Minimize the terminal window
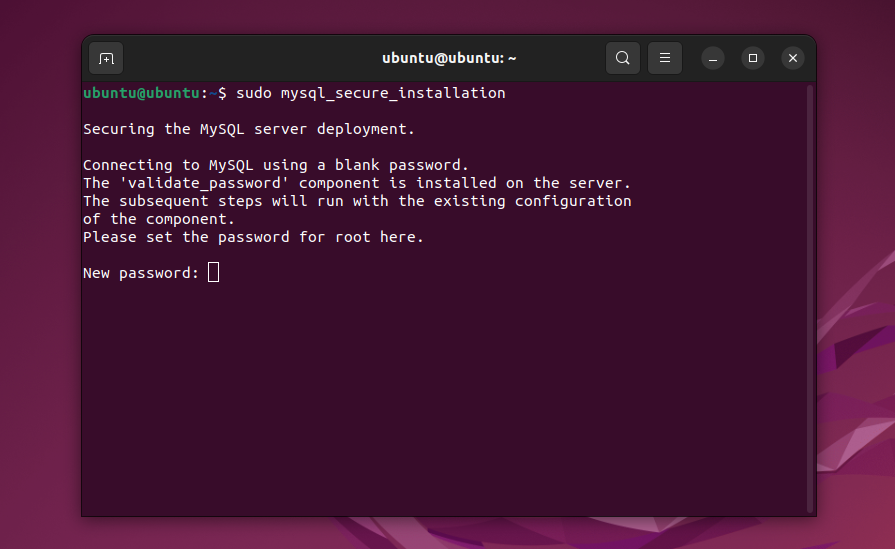Screen dimensions: 895x549 coord(712,58)
